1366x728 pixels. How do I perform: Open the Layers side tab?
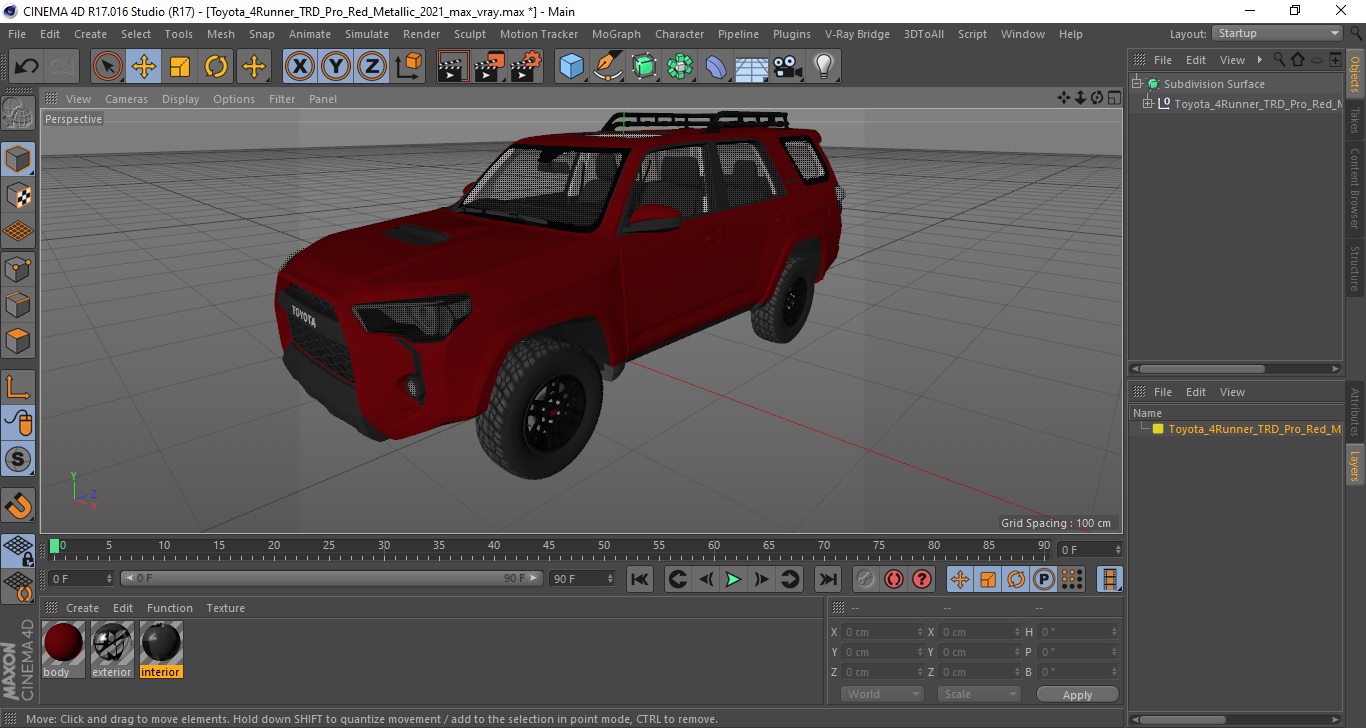1355,465
